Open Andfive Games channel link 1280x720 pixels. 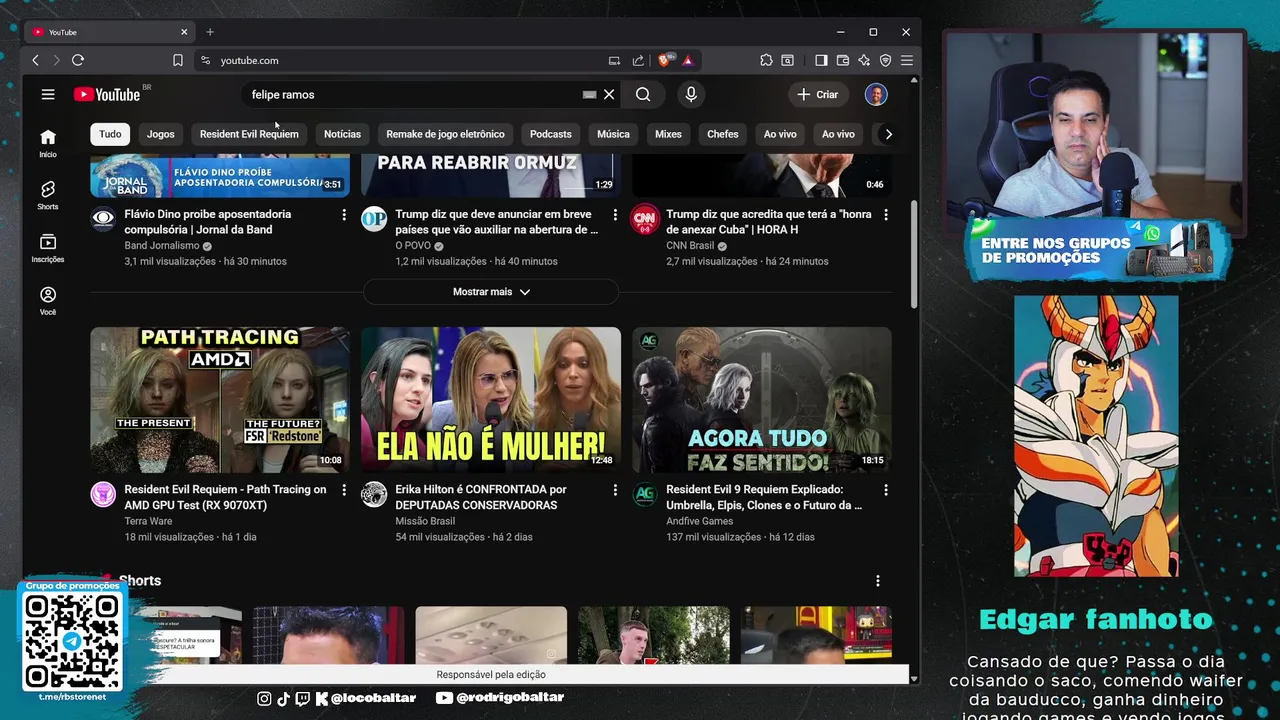click(x=699, y=521)
